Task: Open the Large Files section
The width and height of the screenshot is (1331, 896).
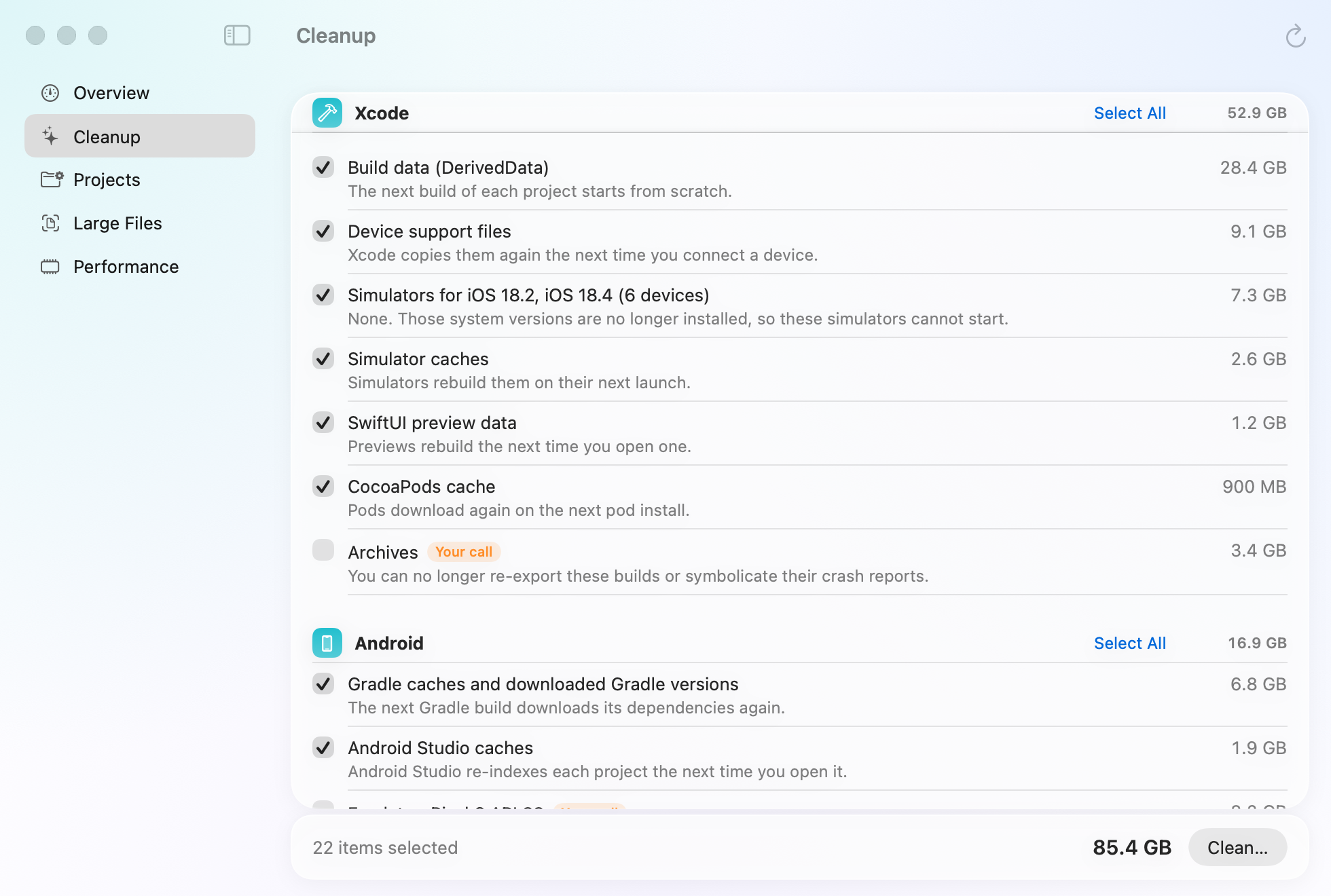Action: (x=140, y=223)
